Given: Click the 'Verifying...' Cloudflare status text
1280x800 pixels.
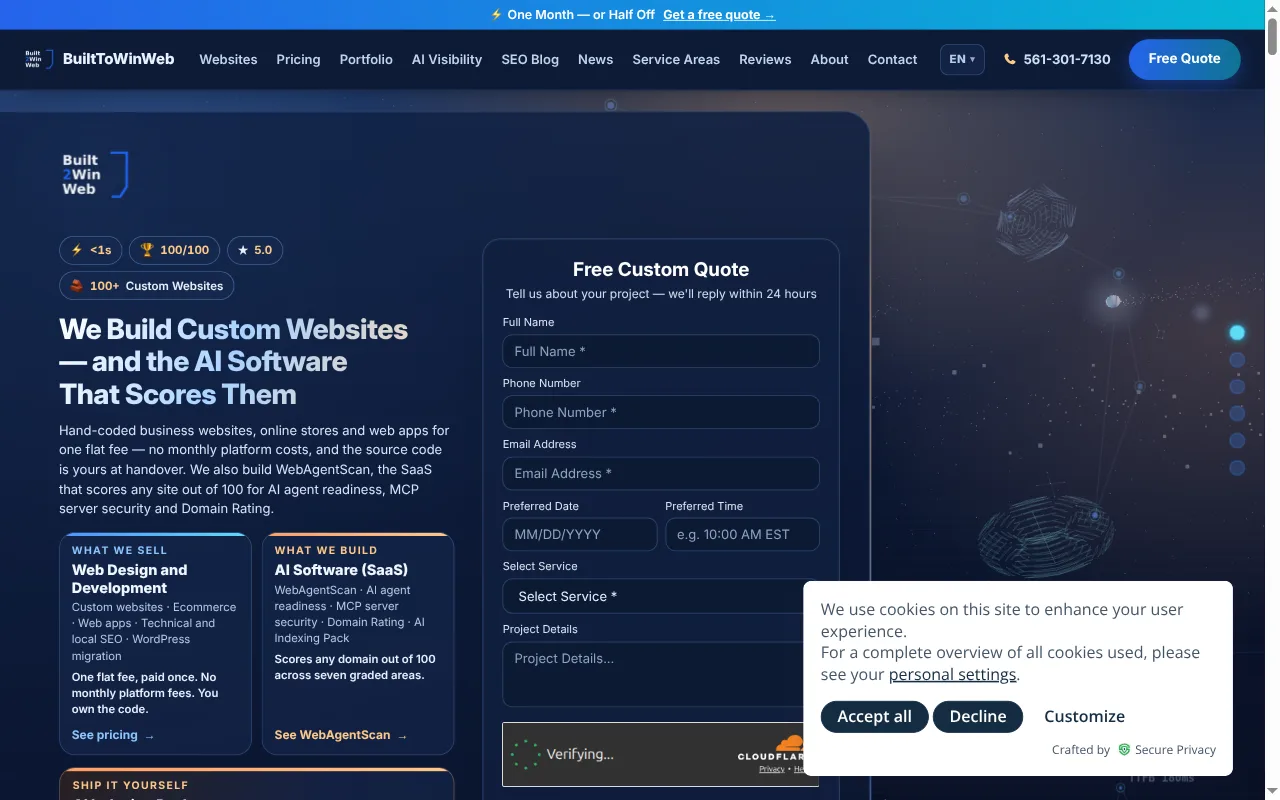Looking at the screenshot, I should click(580, 754).
